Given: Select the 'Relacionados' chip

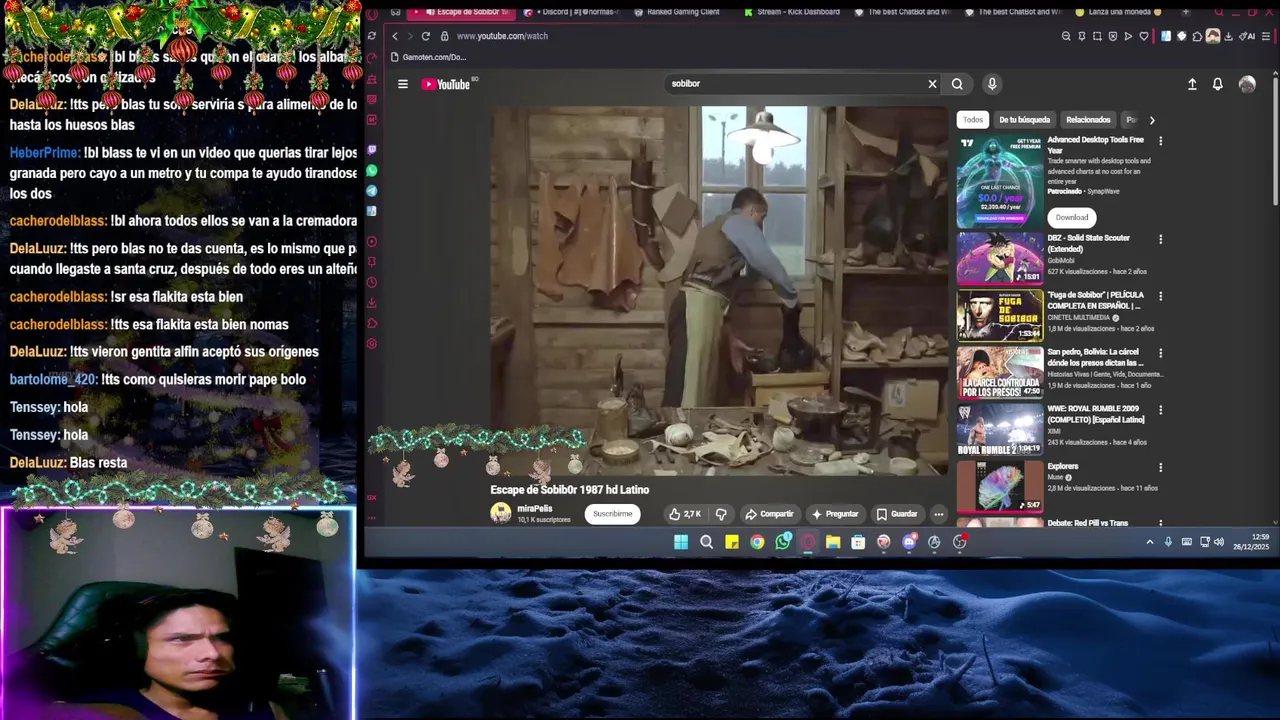Looking at the screenshot, I should [1088, 120].
